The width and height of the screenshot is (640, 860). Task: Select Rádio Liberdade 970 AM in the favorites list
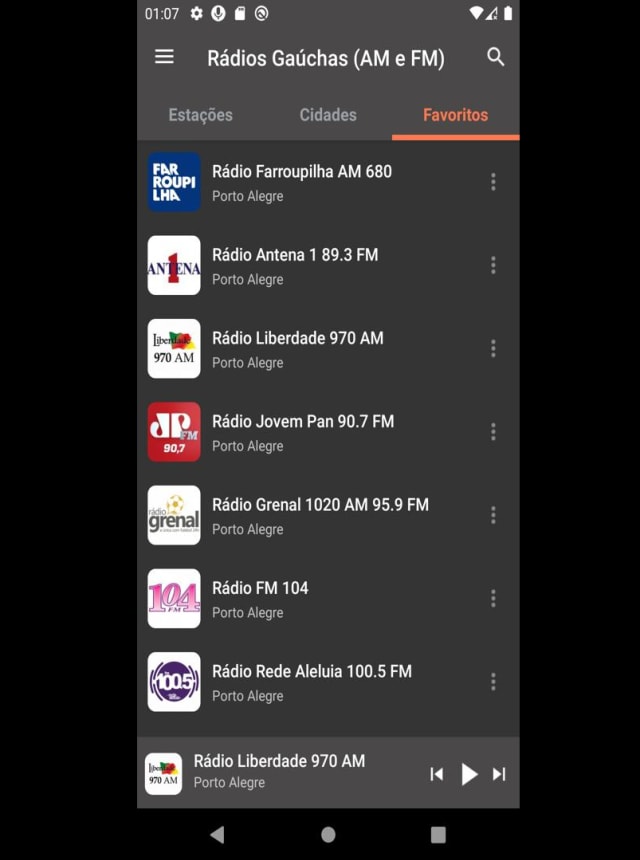coord(328,349)
